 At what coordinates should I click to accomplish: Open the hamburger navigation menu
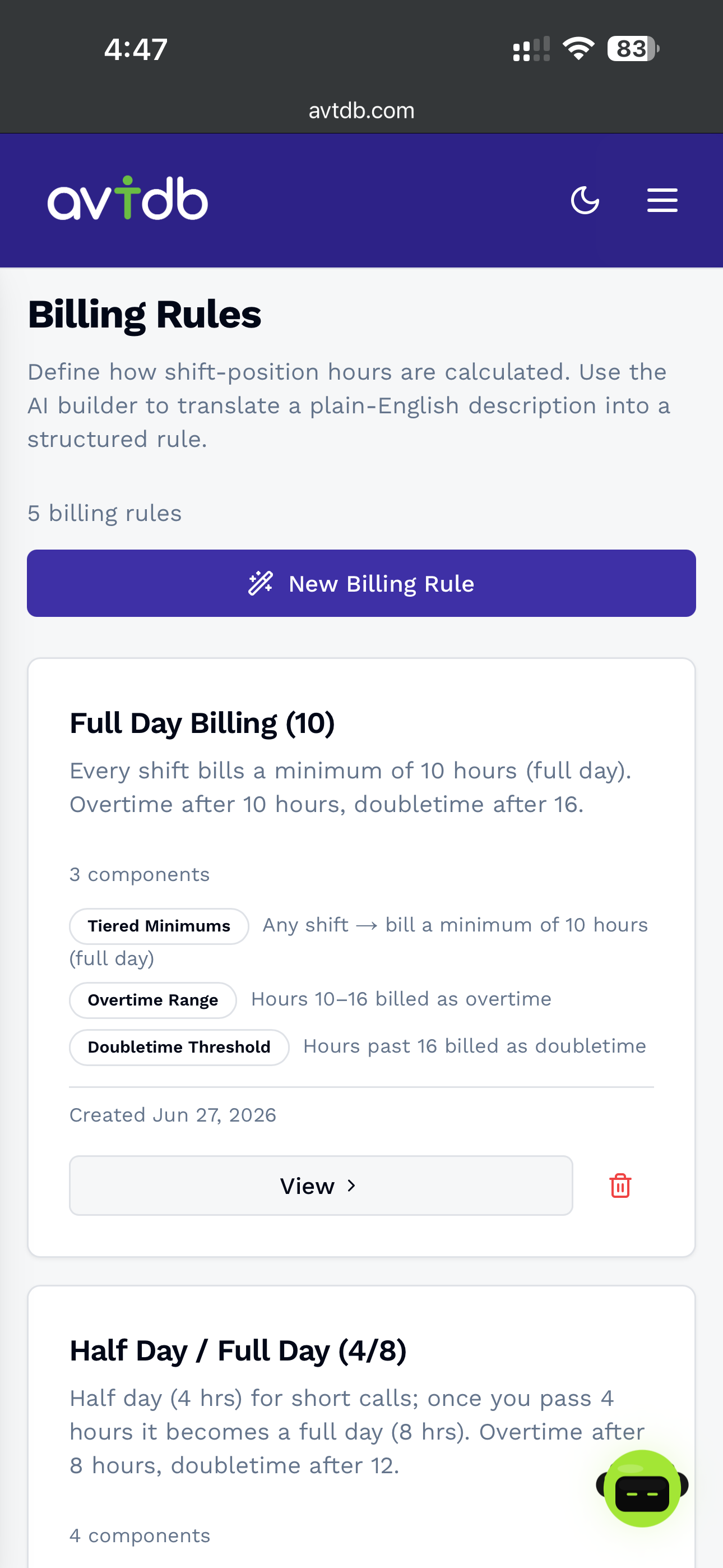[x=662, y=200]
